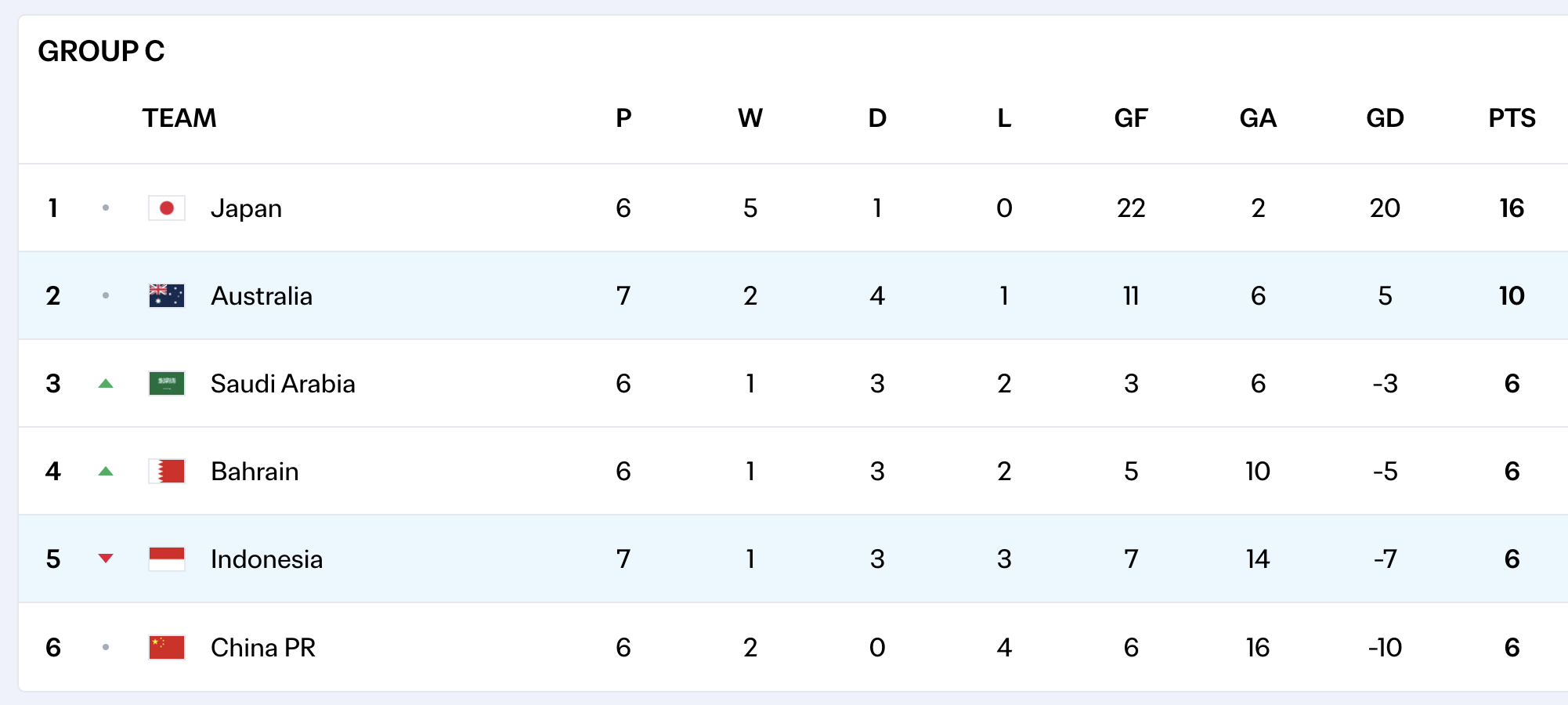Open the Australia team link
The height and width of the screenshot is (705, 1568).
[x=262, y=296]
